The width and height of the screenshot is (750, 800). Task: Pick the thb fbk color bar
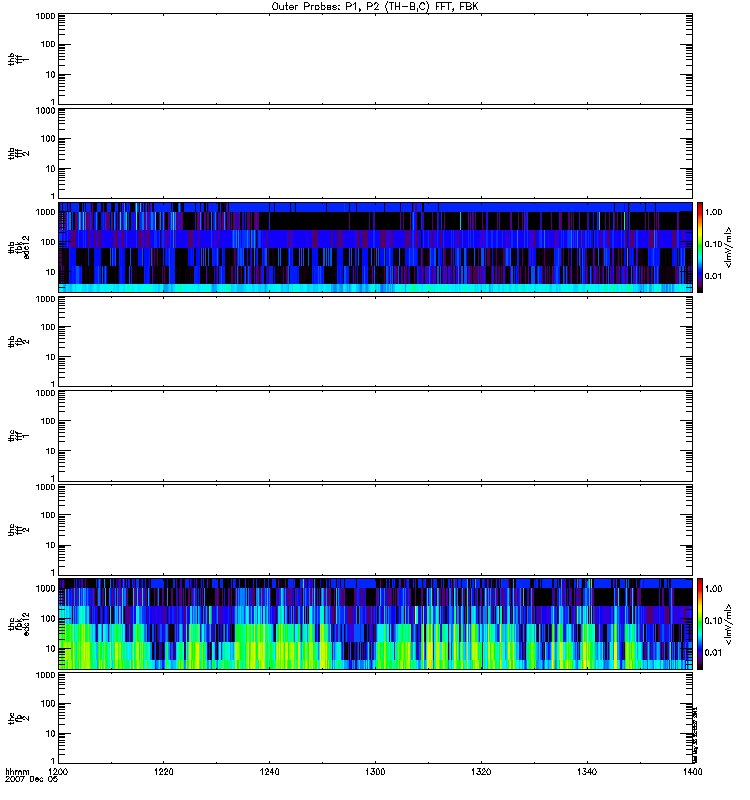tap(700, 247)
